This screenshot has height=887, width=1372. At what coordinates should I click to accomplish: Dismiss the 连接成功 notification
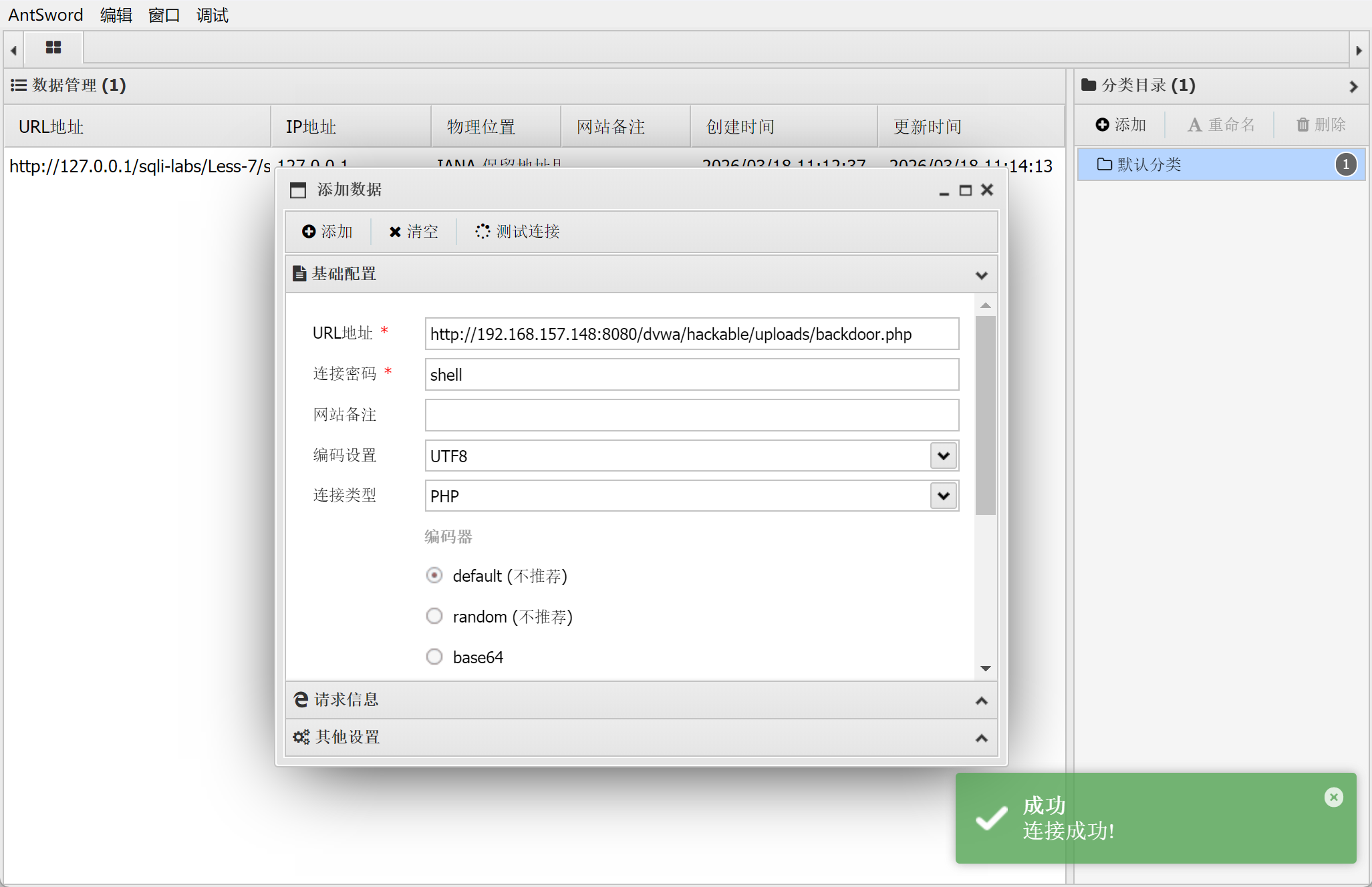click(1333, 797)
